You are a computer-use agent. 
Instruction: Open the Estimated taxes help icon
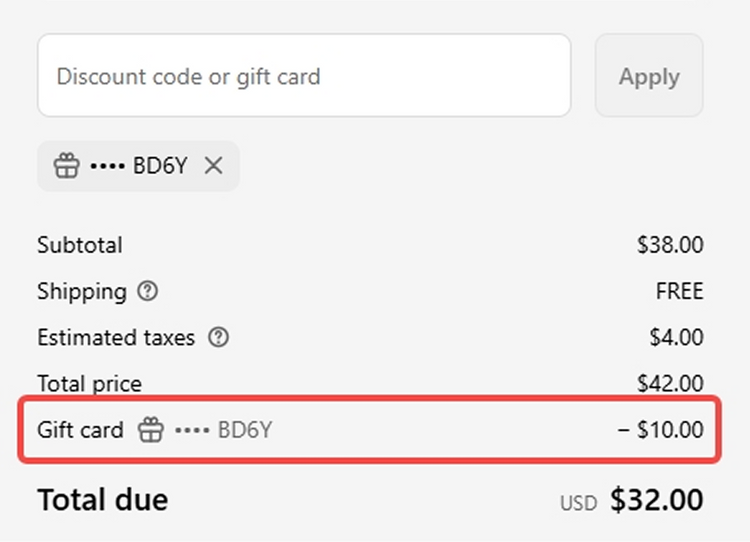point(218,338)
